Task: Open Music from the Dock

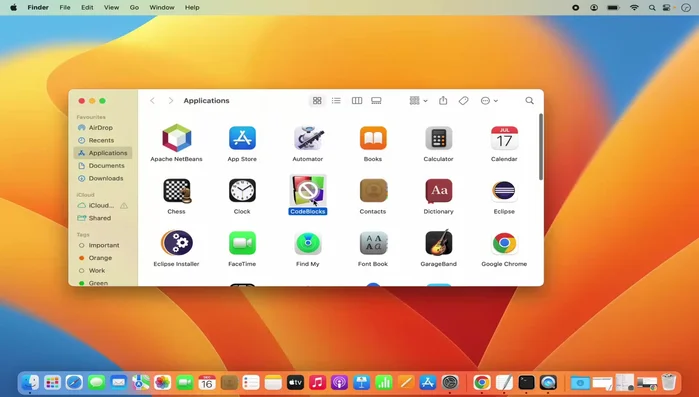Action: (x=317, y=382)
